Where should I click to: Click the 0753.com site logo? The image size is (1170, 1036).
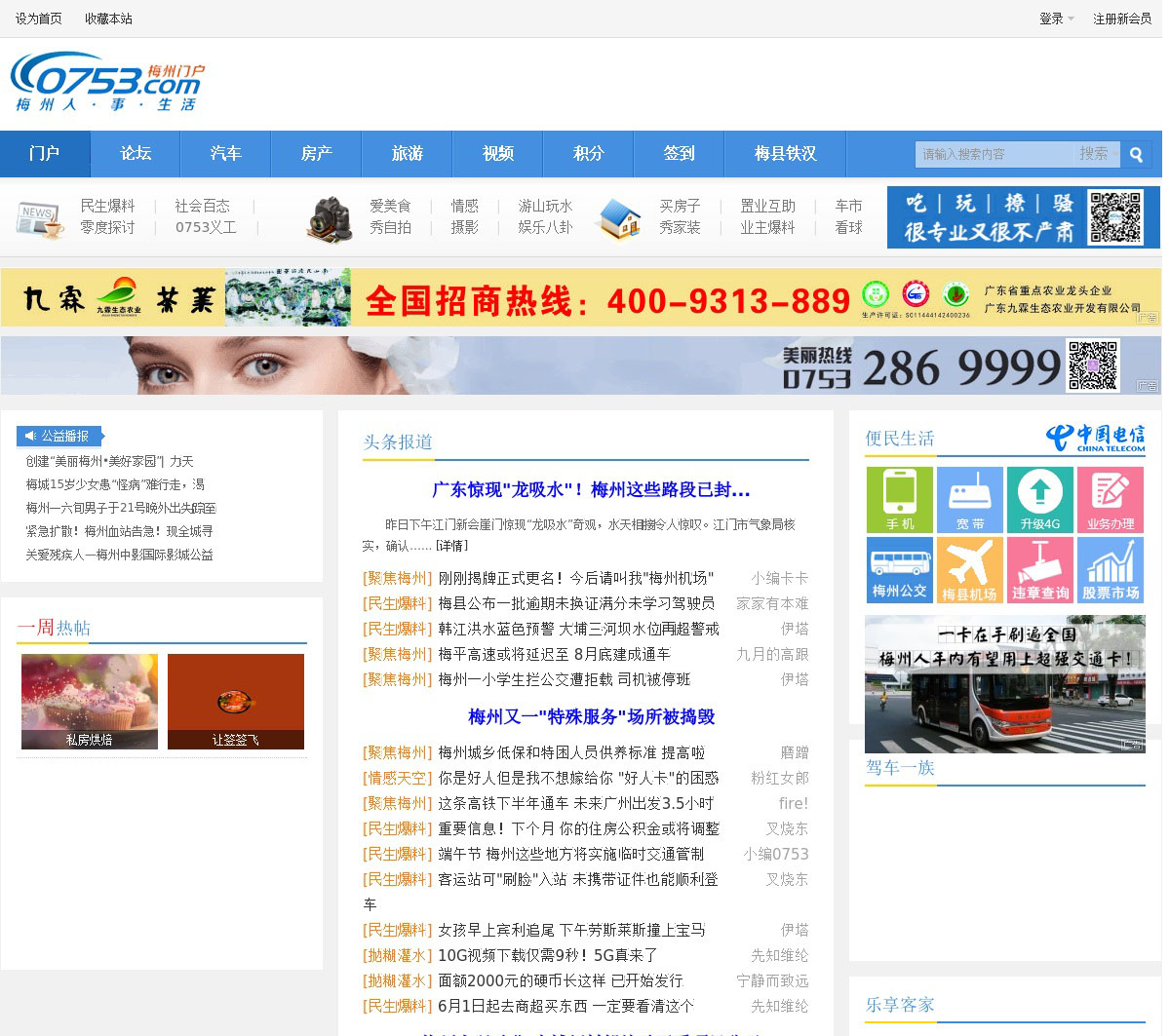[107, 82]
